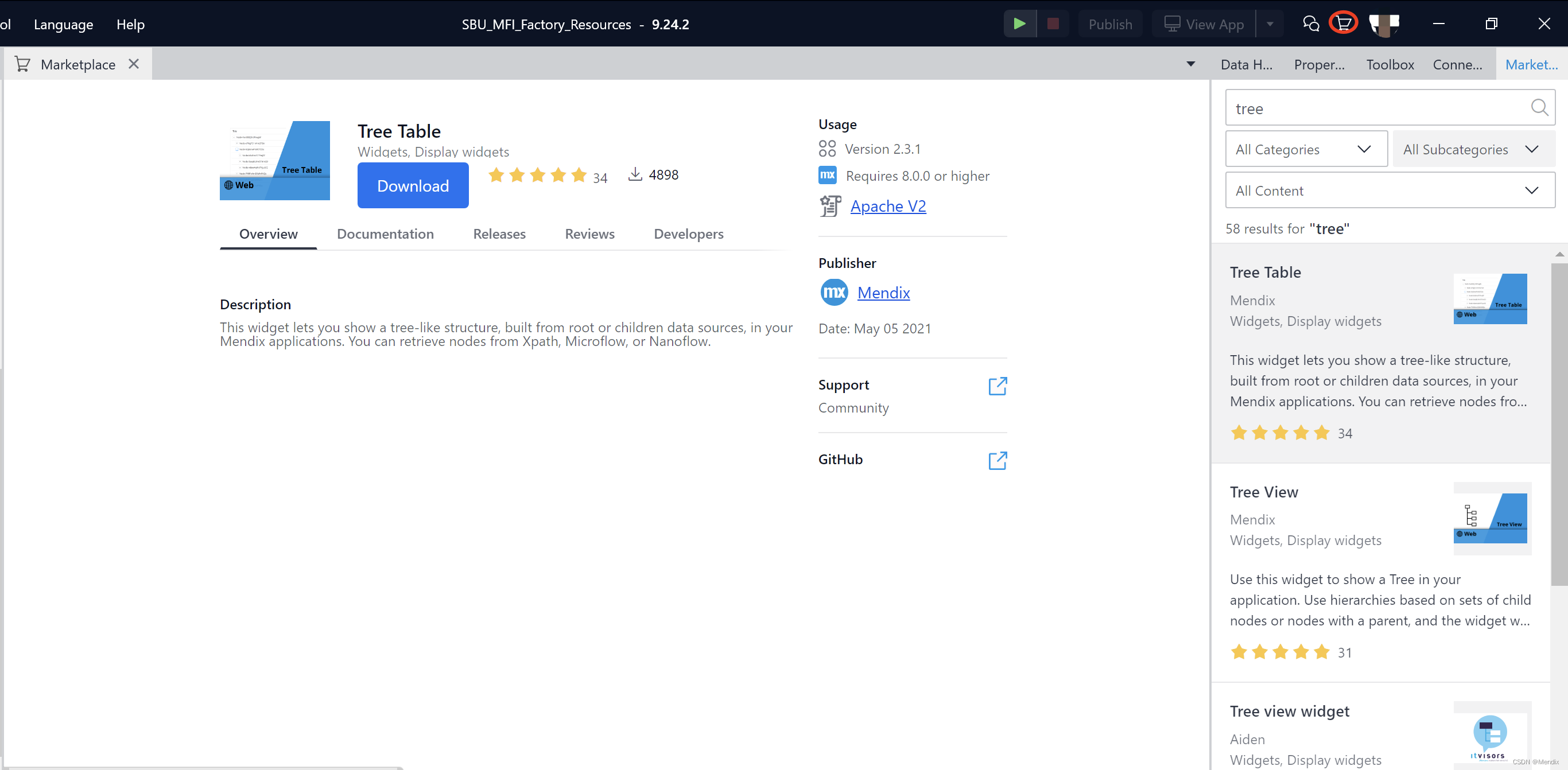Expand the docked panes list arrow
The width and height of the screenshot is (1568, 770).
tap(1190, 64)
